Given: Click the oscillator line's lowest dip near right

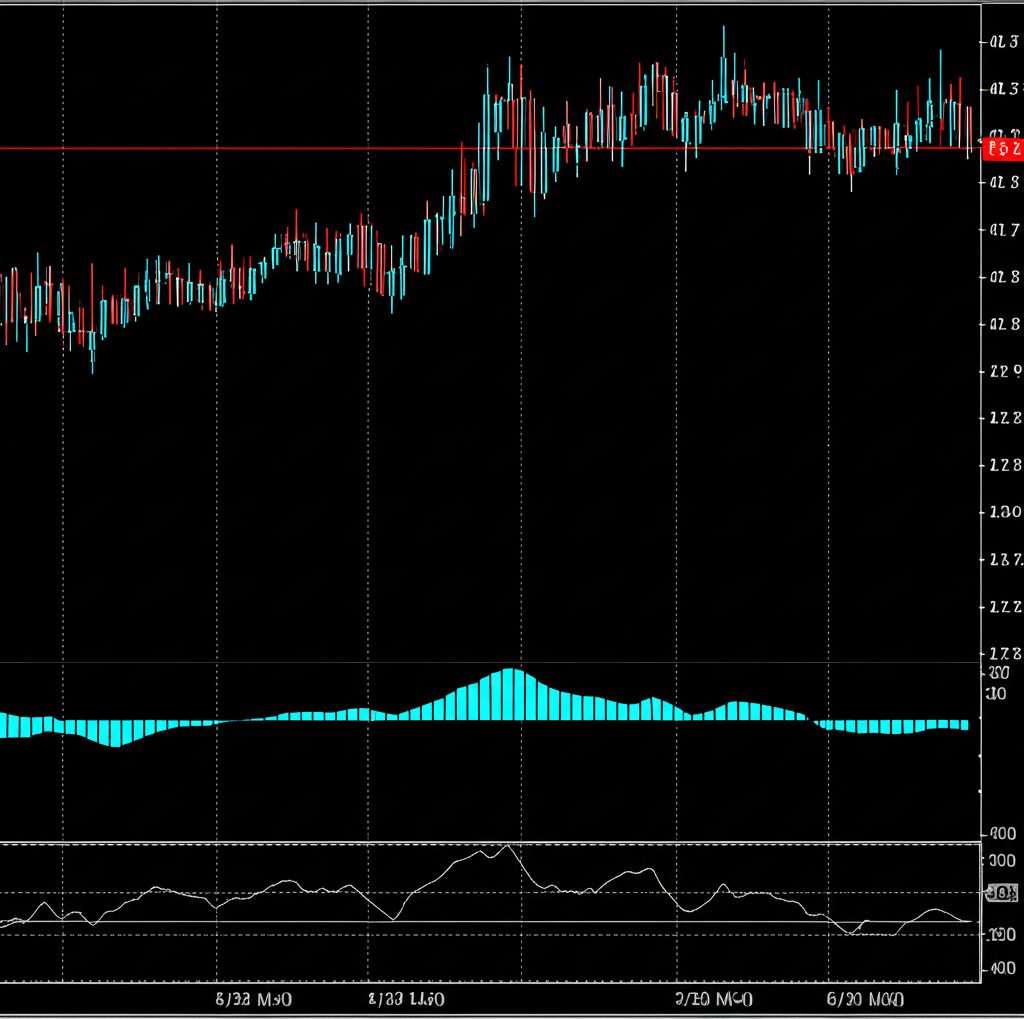Looking at the screenshot, I should tap(852, 933).
